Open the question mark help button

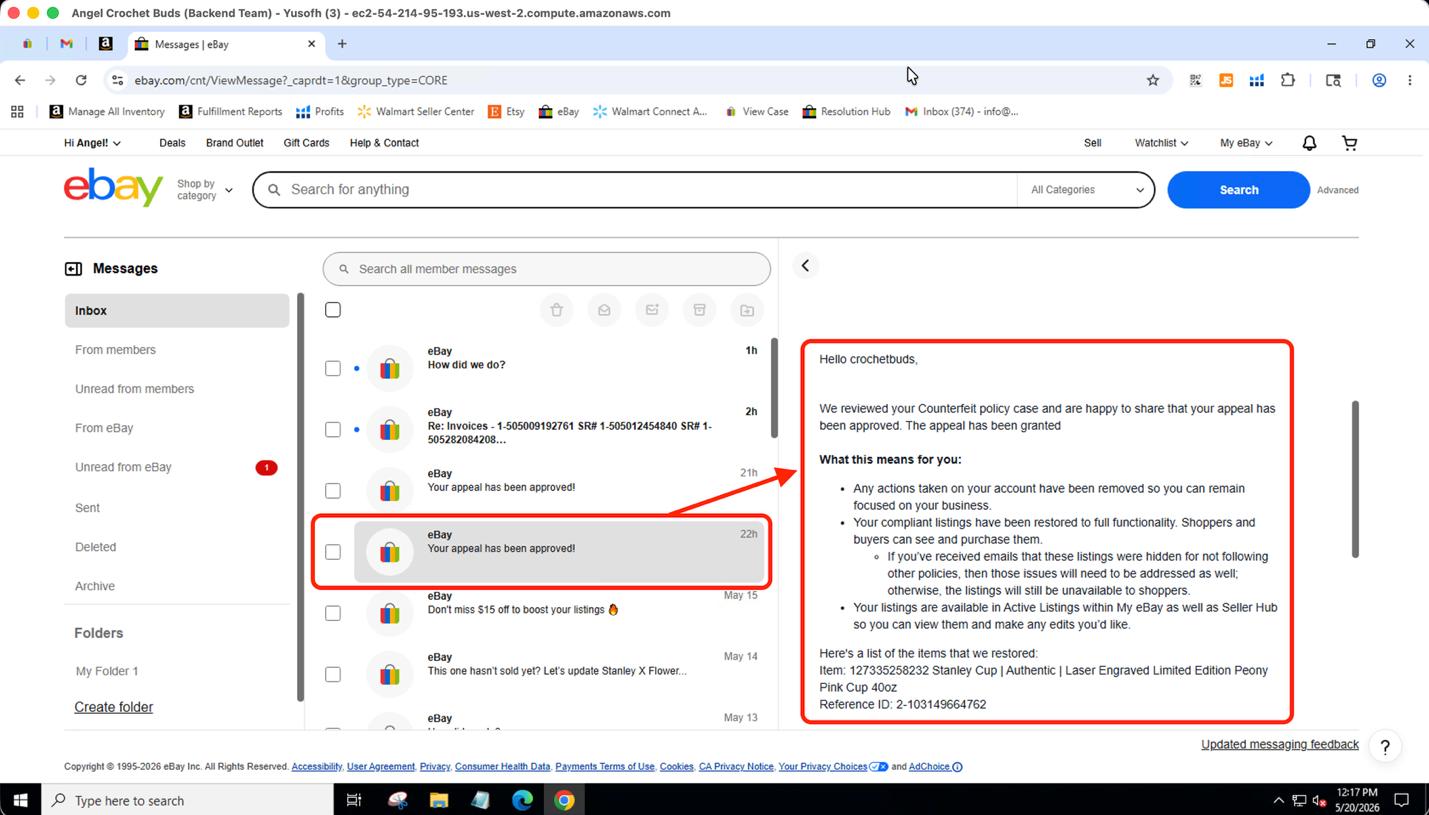click(x=1385, y=746)
